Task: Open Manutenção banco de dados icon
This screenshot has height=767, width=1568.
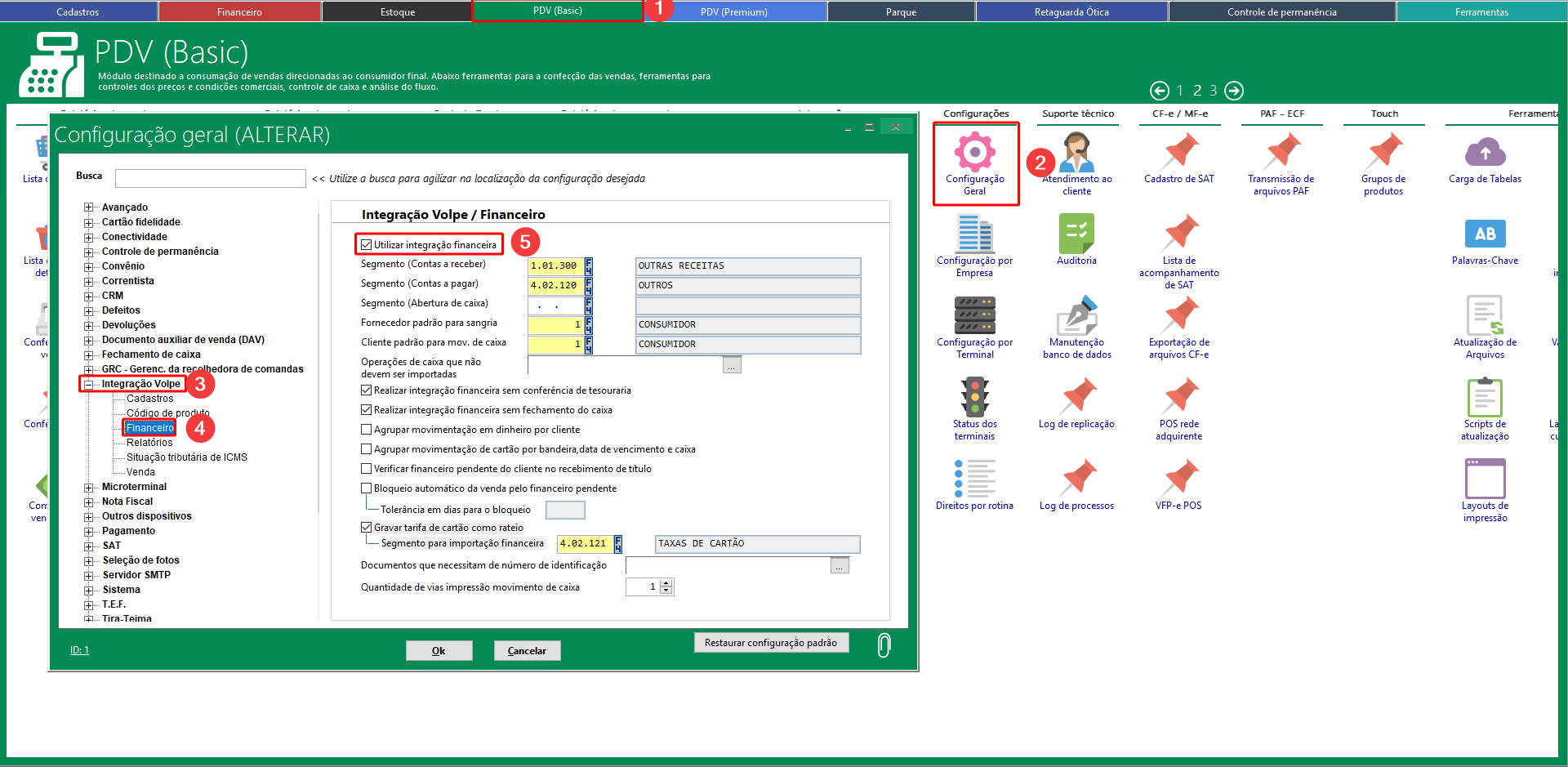Action: coord(1076,315)
